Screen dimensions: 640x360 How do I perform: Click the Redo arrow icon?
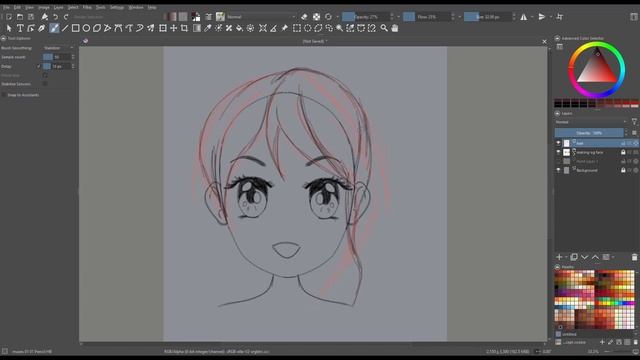(66, 17)
